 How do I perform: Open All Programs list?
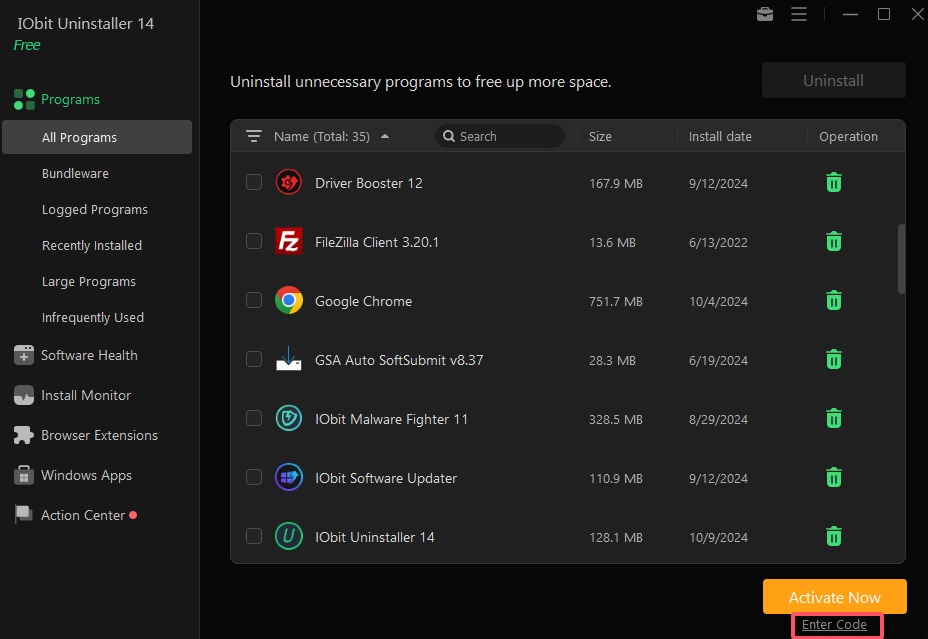pyautogui.click(x=97, y=137)
